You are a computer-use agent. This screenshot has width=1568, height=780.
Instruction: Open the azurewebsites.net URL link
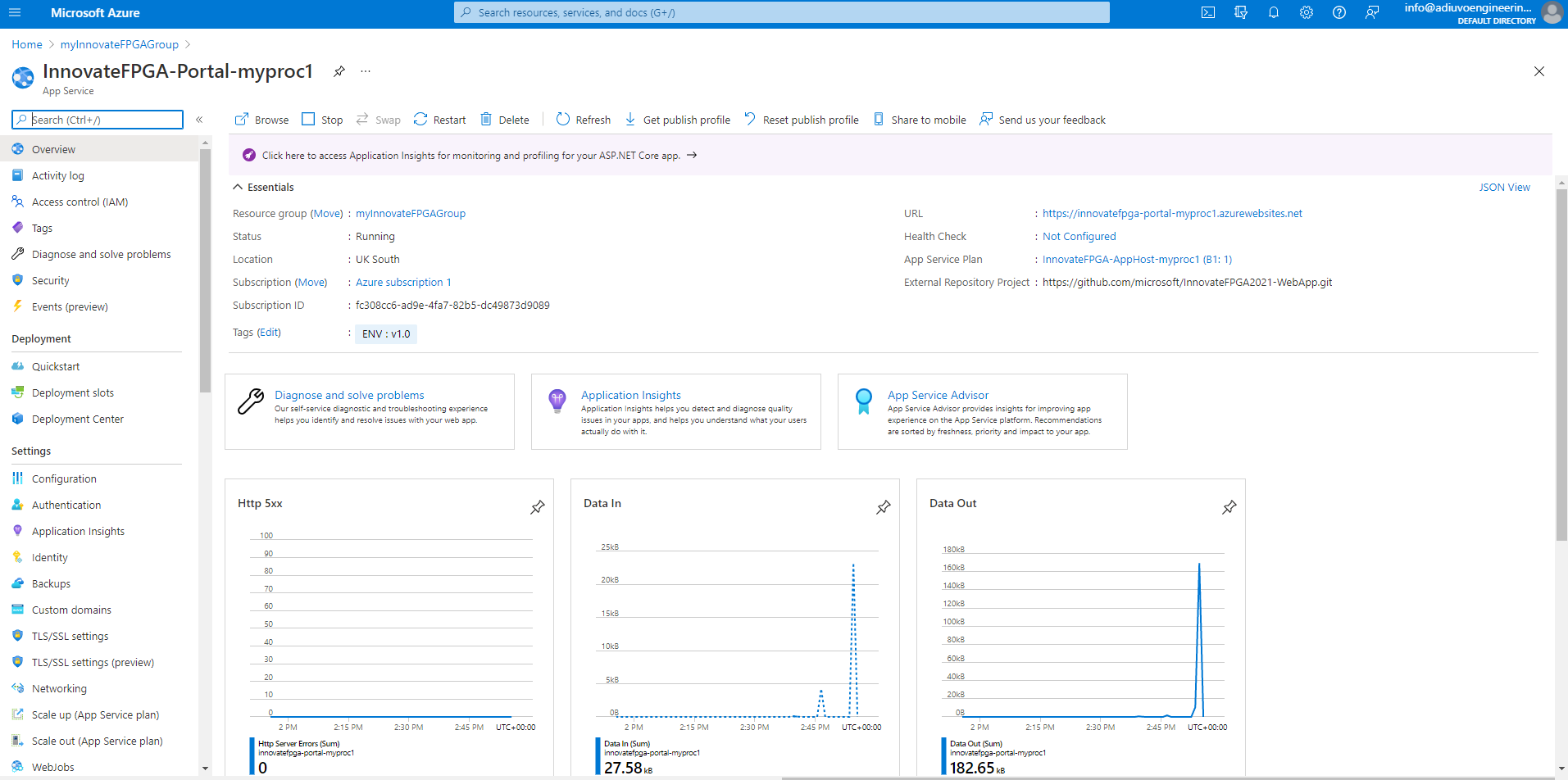tap(1172, 213)
